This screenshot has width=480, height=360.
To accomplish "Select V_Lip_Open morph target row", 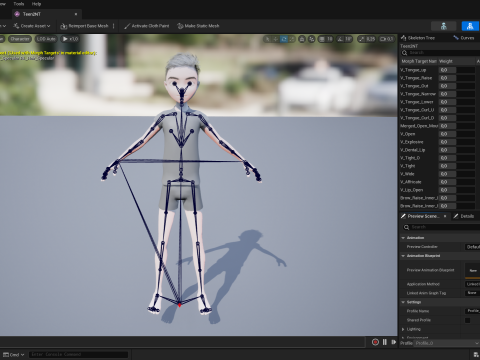I will (439, 190).
